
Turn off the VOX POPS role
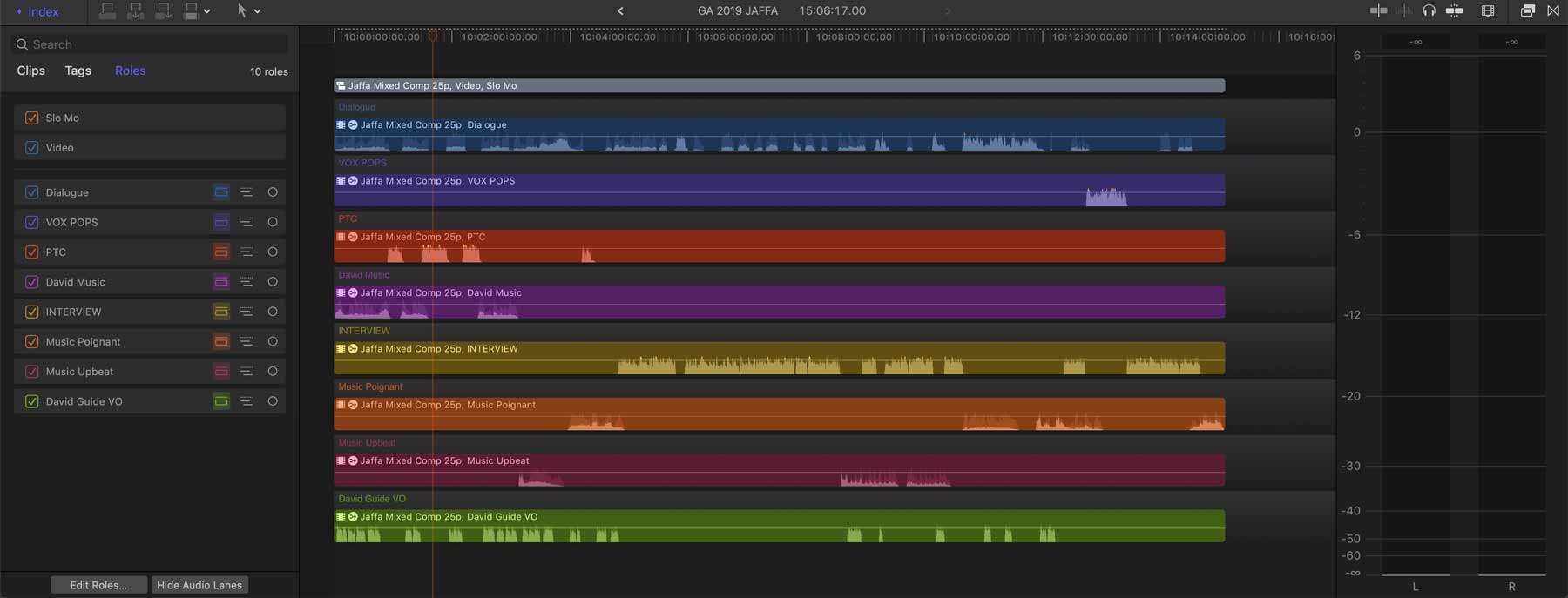tap(32, 222)
